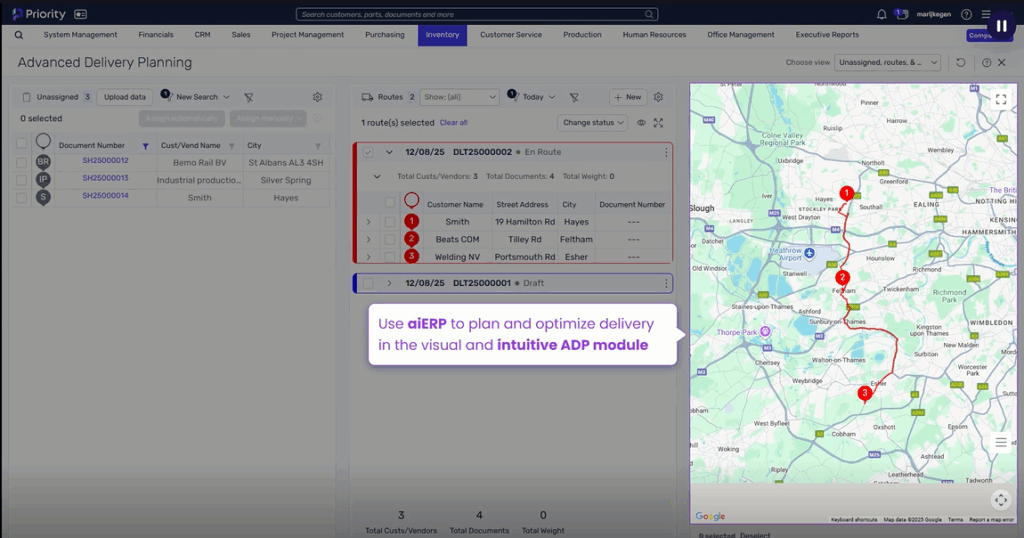The height and width of the screenshot is (538, 1024).
Task: Toggle route visibility eye icon
Action: coord(641,123)
